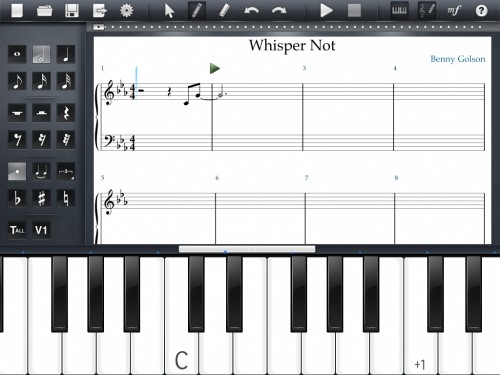Image resolution: width=500 pixels, height=375 pixels.
Task: Select the beamed eighth notes in measure 1
Action: (192, 94)
